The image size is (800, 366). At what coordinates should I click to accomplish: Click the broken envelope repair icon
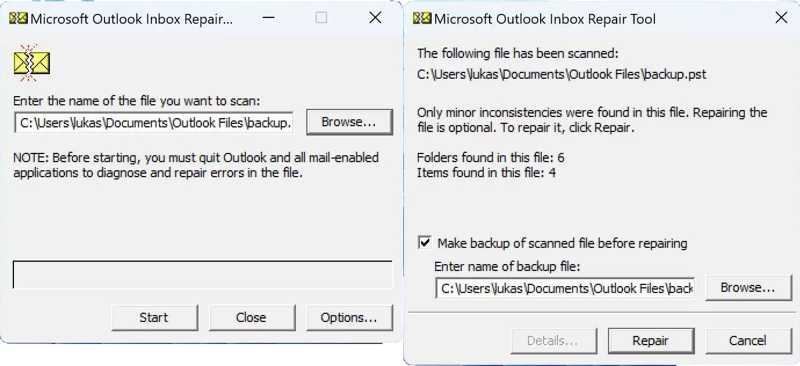tap(32, 63)
